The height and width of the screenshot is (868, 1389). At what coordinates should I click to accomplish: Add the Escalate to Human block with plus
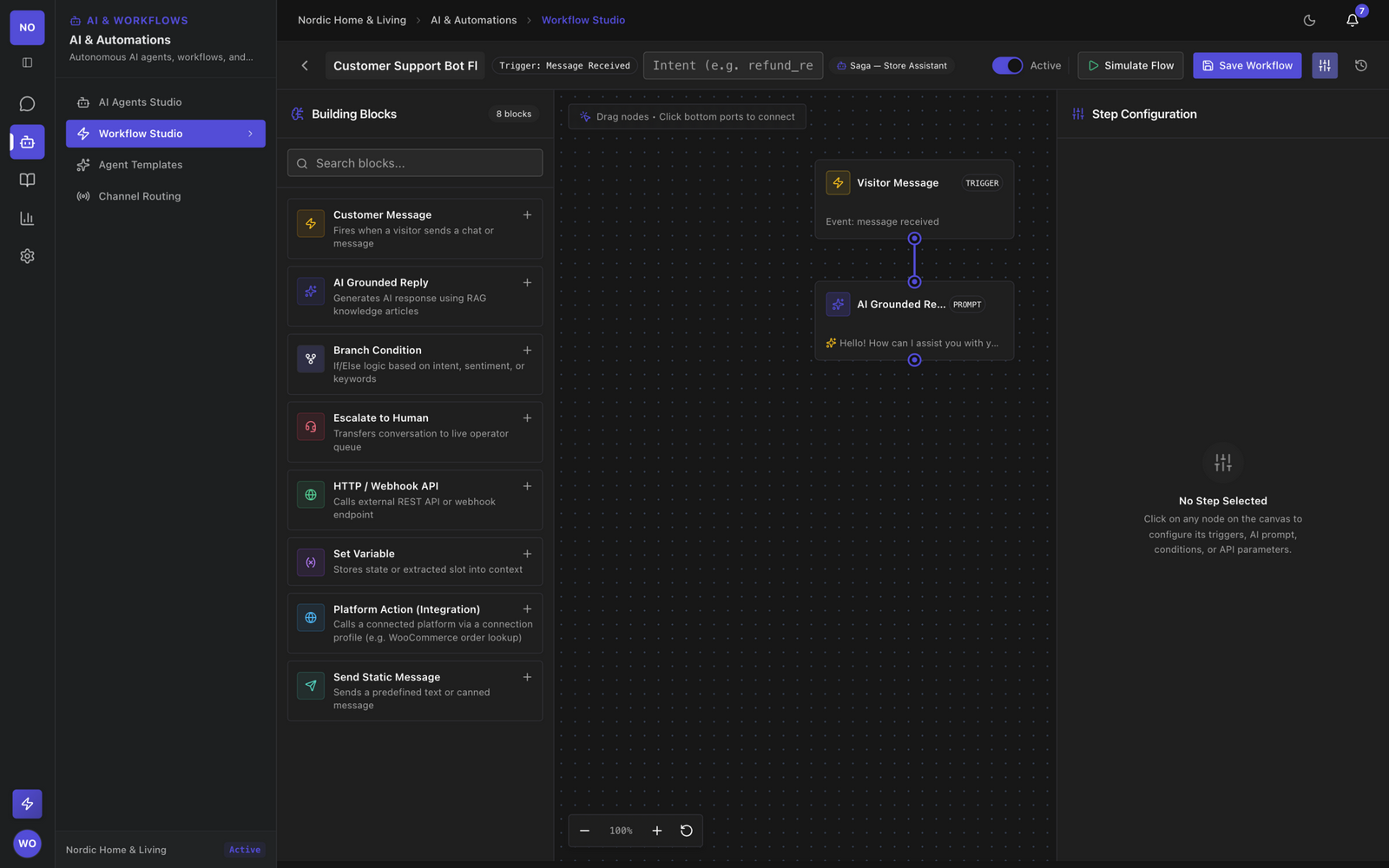527,418
